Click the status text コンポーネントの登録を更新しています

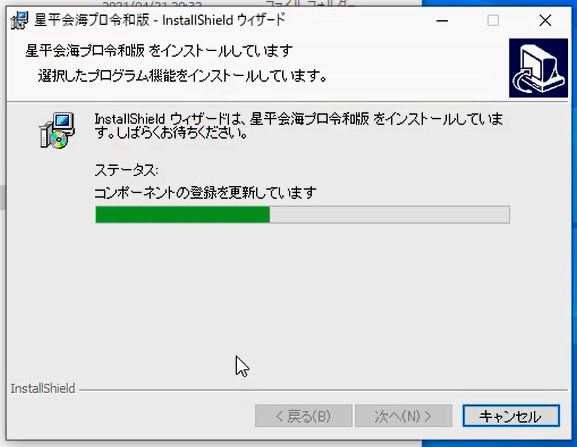click(x=205, y=192)
